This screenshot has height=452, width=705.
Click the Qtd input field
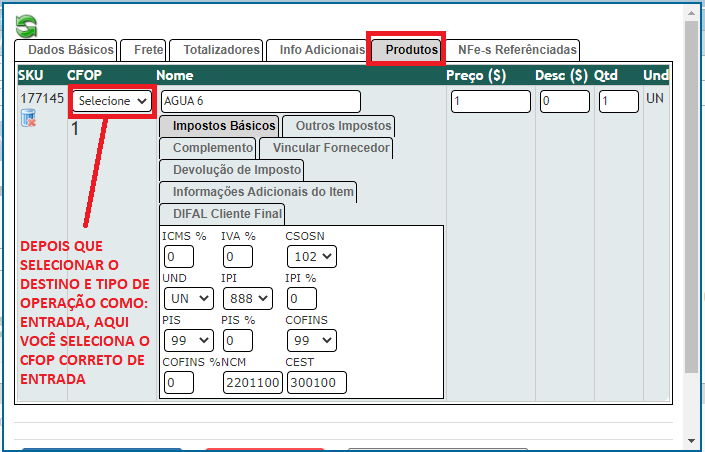click(619, 101)
